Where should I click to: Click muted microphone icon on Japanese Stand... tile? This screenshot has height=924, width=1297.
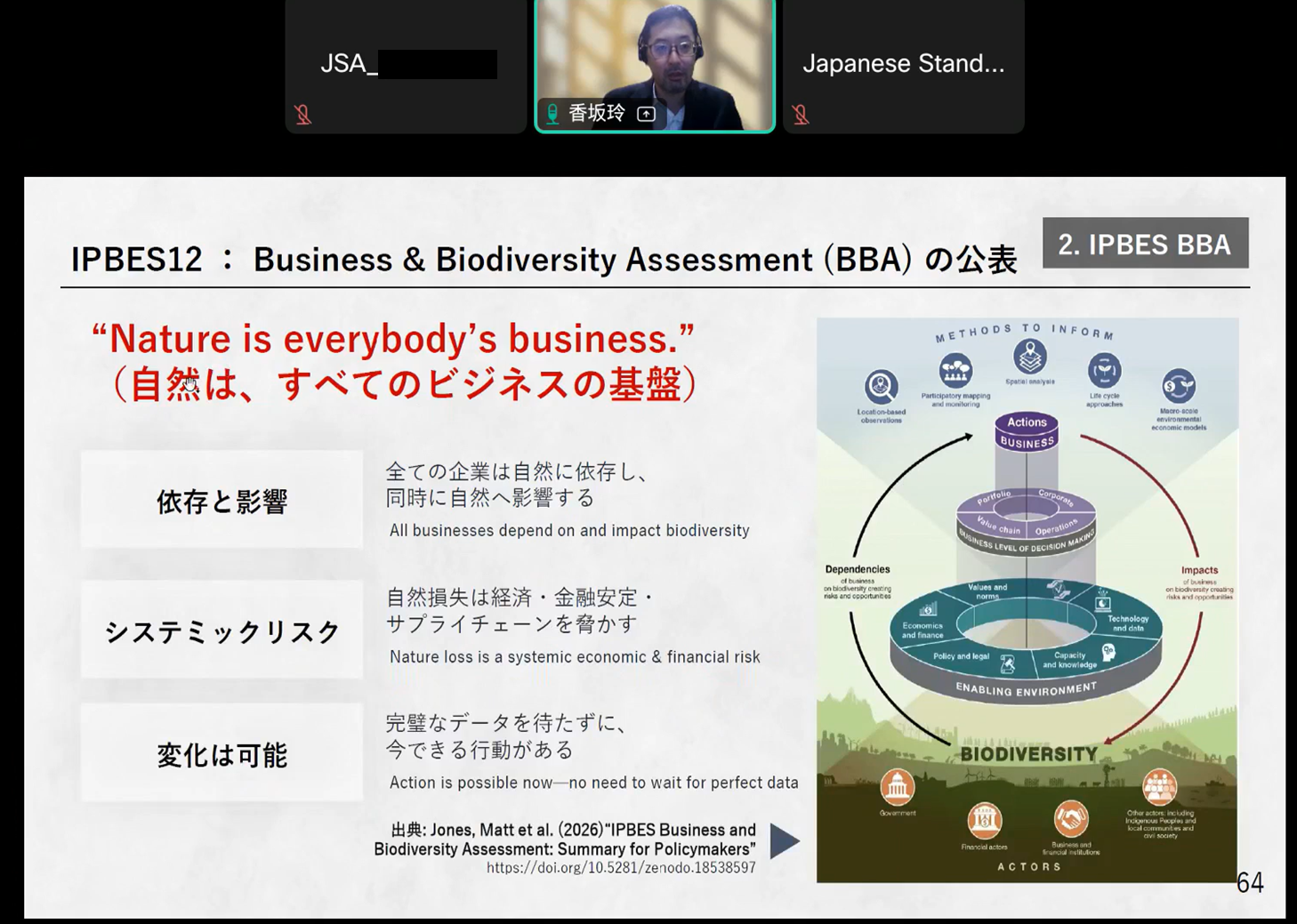801,115
